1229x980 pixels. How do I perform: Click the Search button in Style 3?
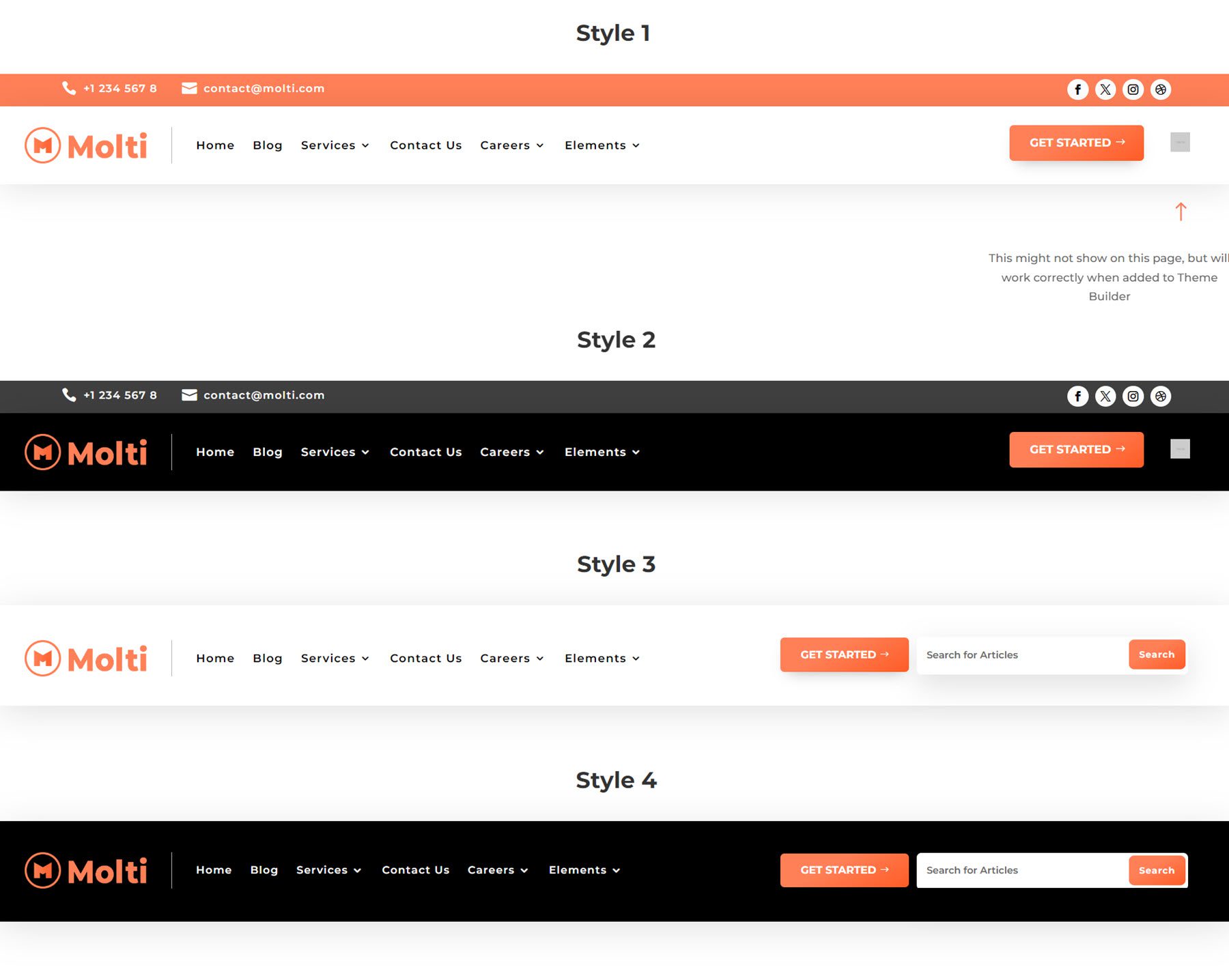1157,654
